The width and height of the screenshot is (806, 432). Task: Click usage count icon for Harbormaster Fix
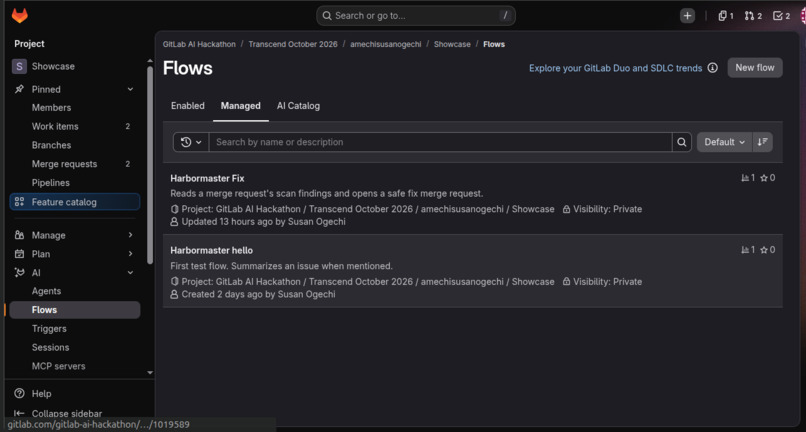[745, 178]
